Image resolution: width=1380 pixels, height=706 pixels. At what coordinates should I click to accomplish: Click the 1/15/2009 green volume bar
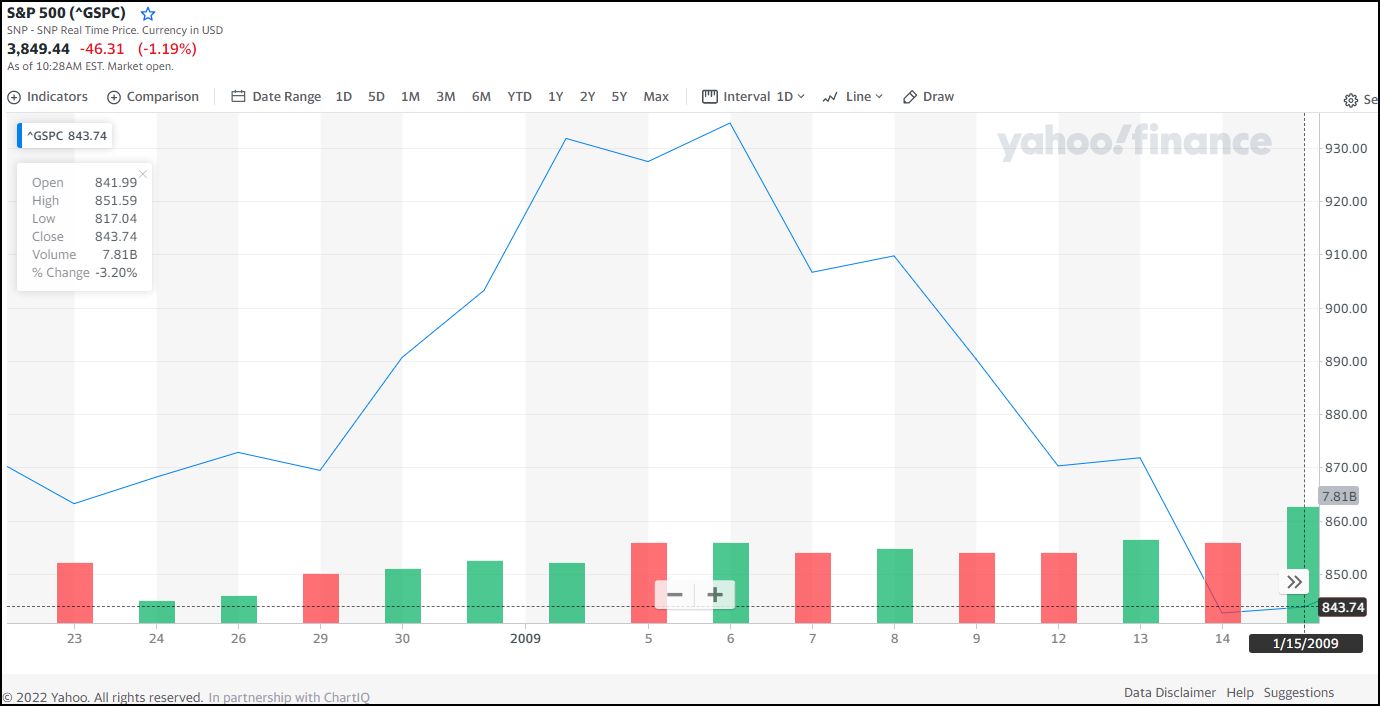point(1302,564)
